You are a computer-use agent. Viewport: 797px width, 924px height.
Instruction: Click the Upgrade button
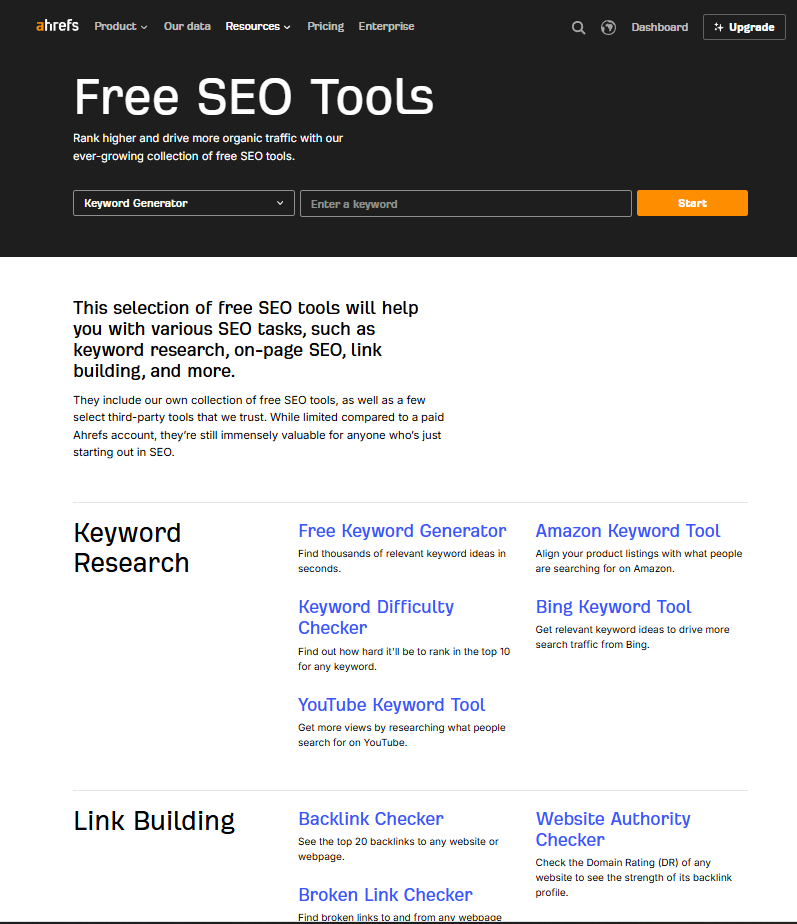point(744,27)
